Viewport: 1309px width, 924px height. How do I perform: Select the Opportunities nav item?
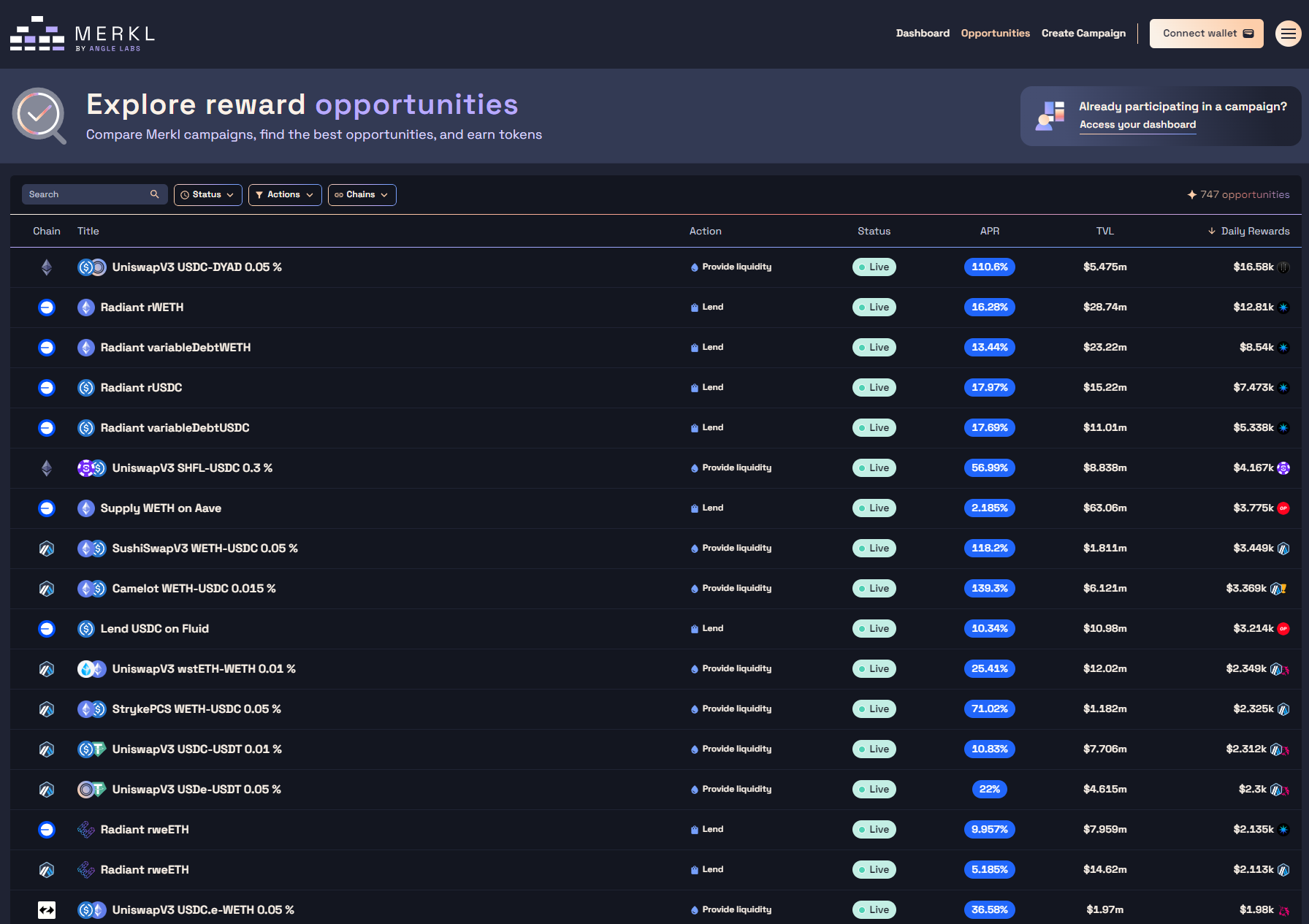[x=996, y=33]
